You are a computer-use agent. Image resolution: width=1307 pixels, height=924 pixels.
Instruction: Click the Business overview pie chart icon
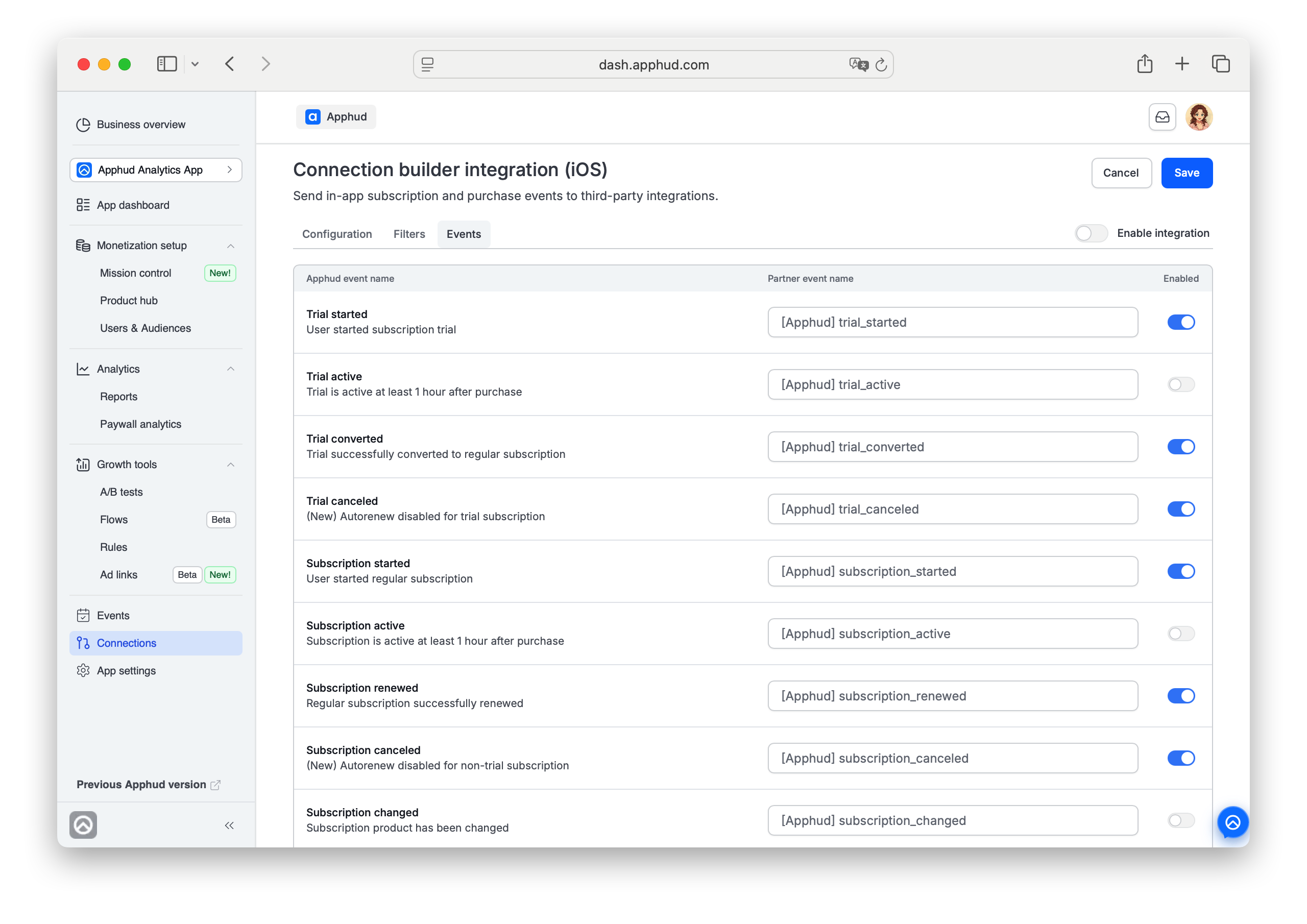click(x=83, y=124)
